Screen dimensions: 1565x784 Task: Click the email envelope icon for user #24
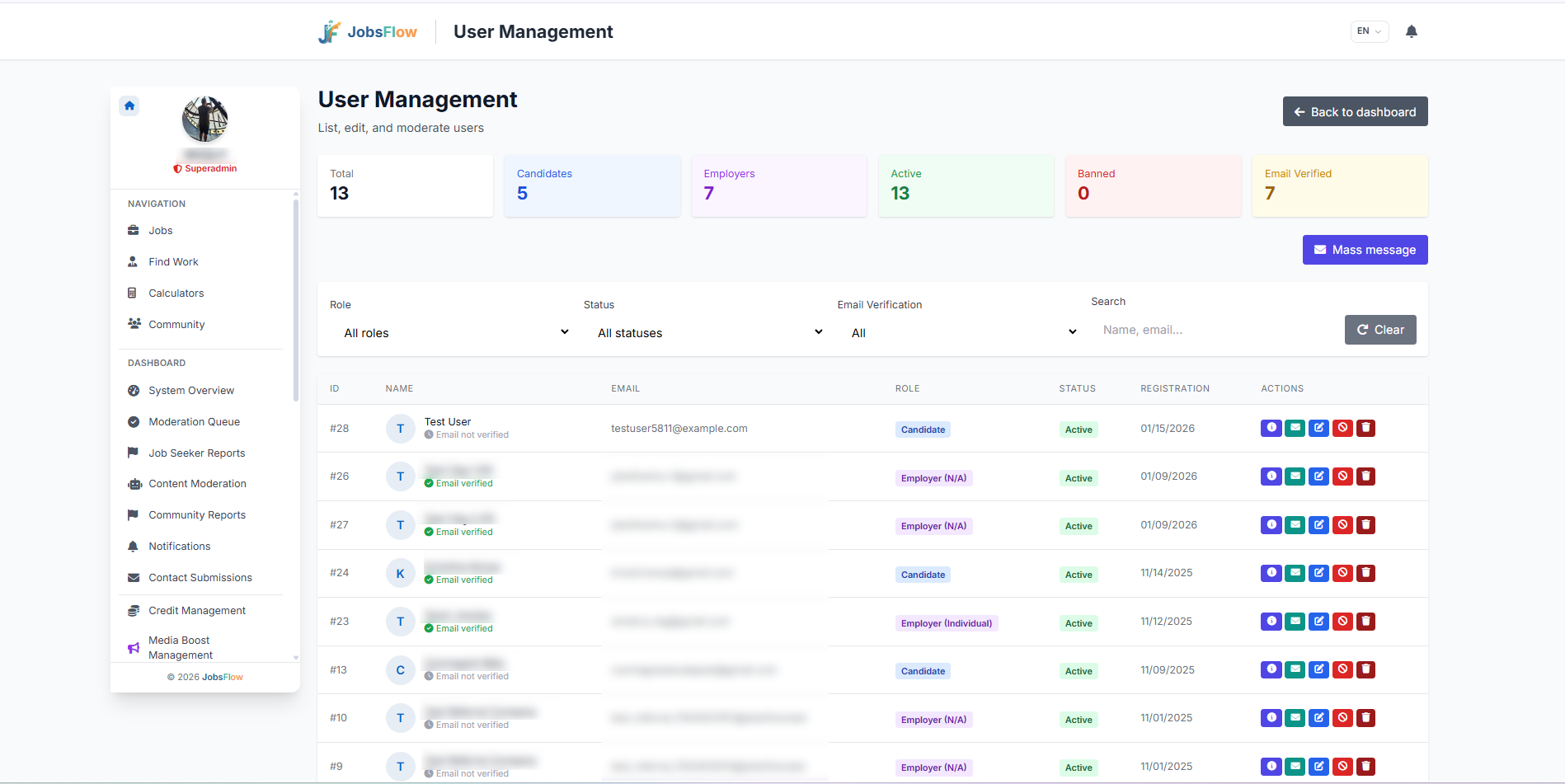(x=1295, y=573)
